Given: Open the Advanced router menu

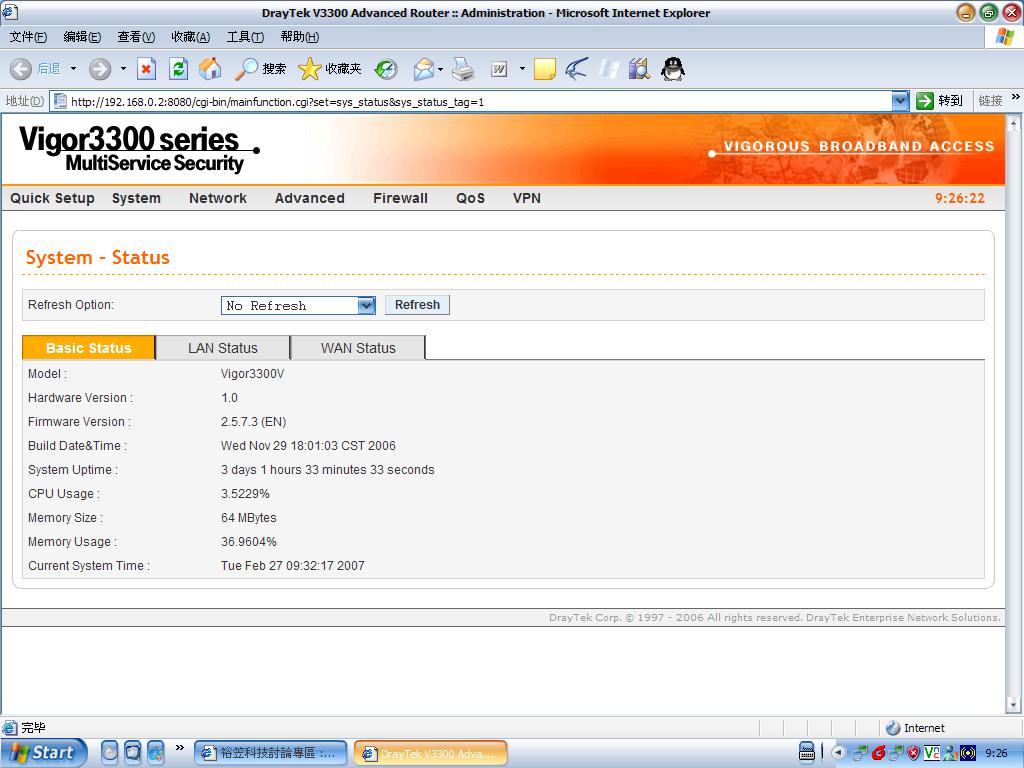Looking at the screenshot, I should [x=310, y=198].
